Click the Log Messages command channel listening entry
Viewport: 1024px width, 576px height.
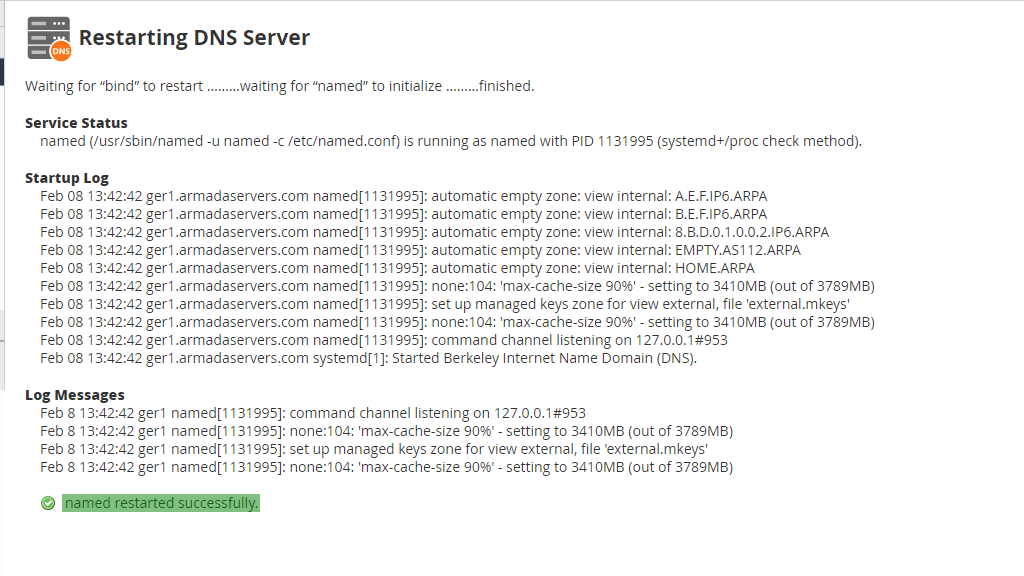coord(312,413)
